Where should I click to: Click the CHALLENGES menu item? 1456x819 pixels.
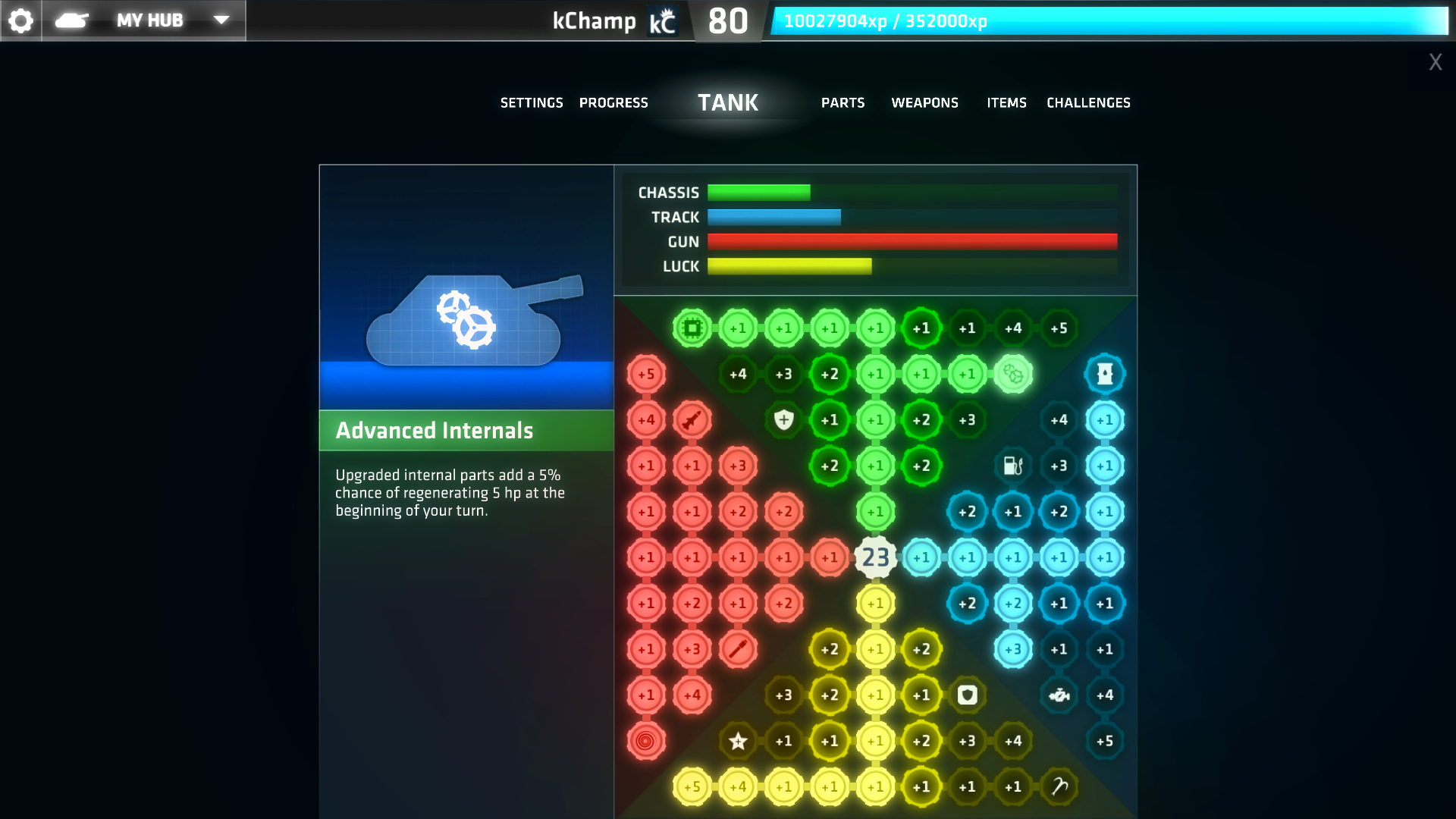click(1088, 102)
